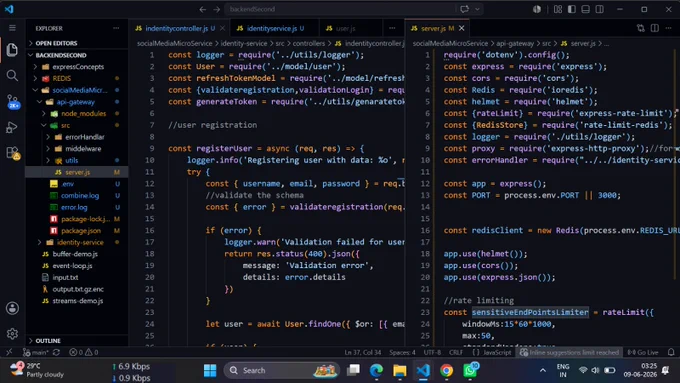
Task: Open package.json file
Action: point(81,231)
